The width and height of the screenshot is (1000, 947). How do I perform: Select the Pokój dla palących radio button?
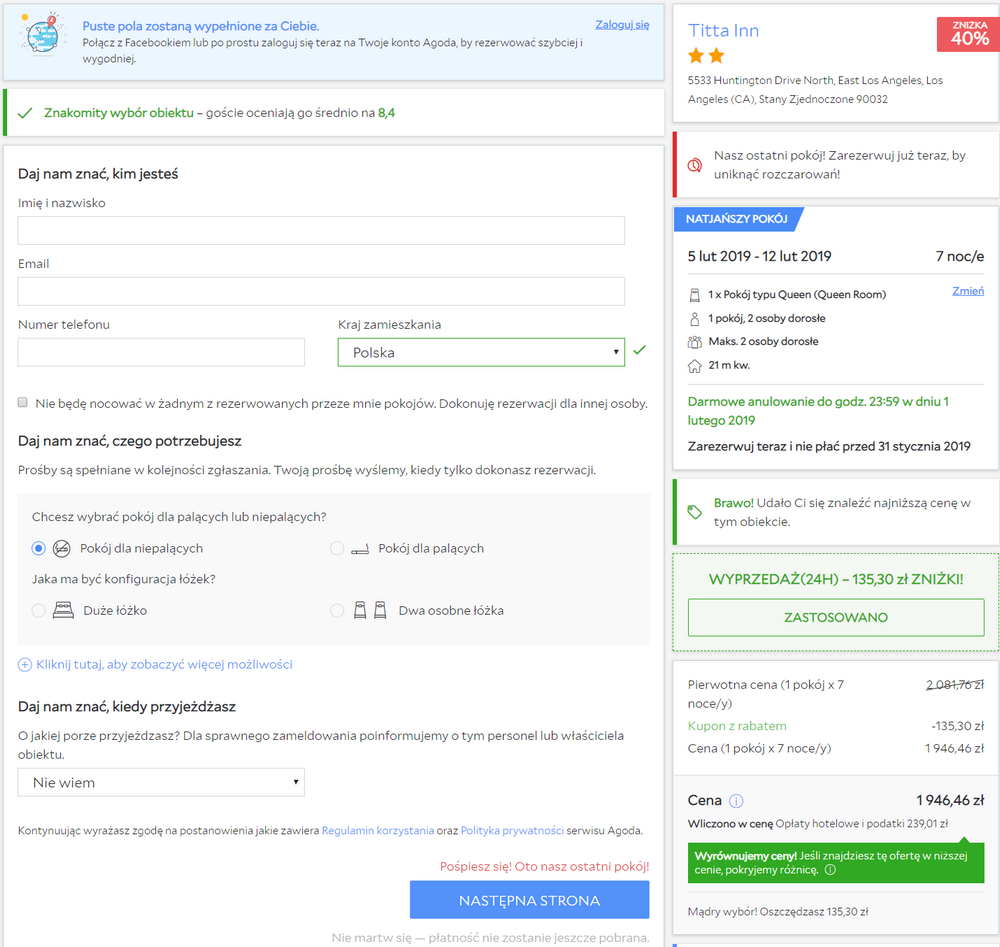click(337, 548)
